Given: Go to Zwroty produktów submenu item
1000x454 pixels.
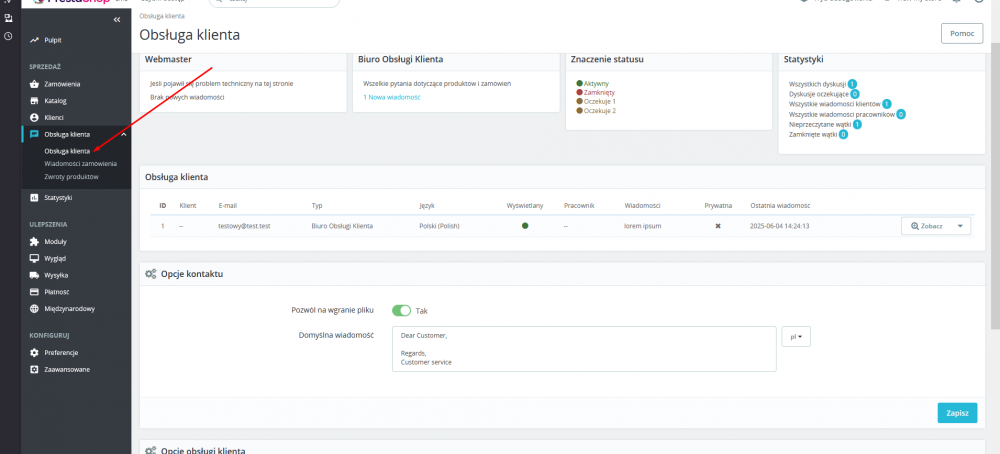Looking at the screenshot, I should [71, 176].
